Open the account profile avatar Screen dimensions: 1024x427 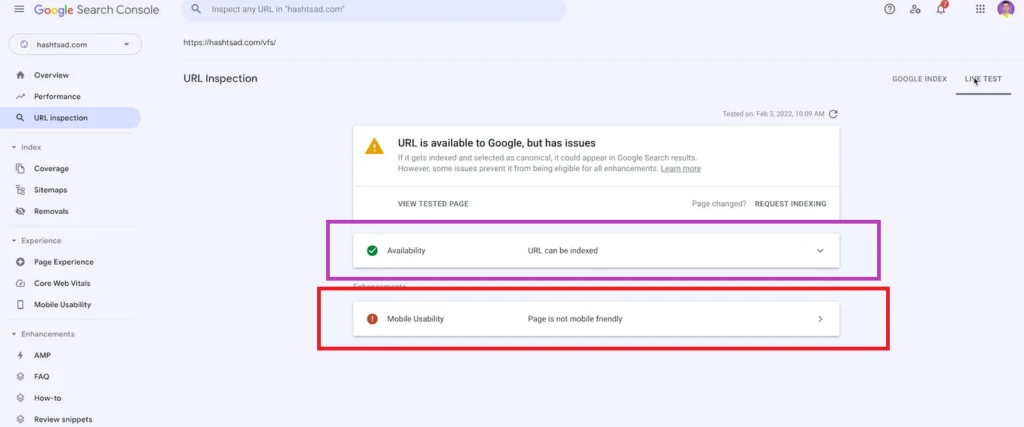(x=1005, y=9)
